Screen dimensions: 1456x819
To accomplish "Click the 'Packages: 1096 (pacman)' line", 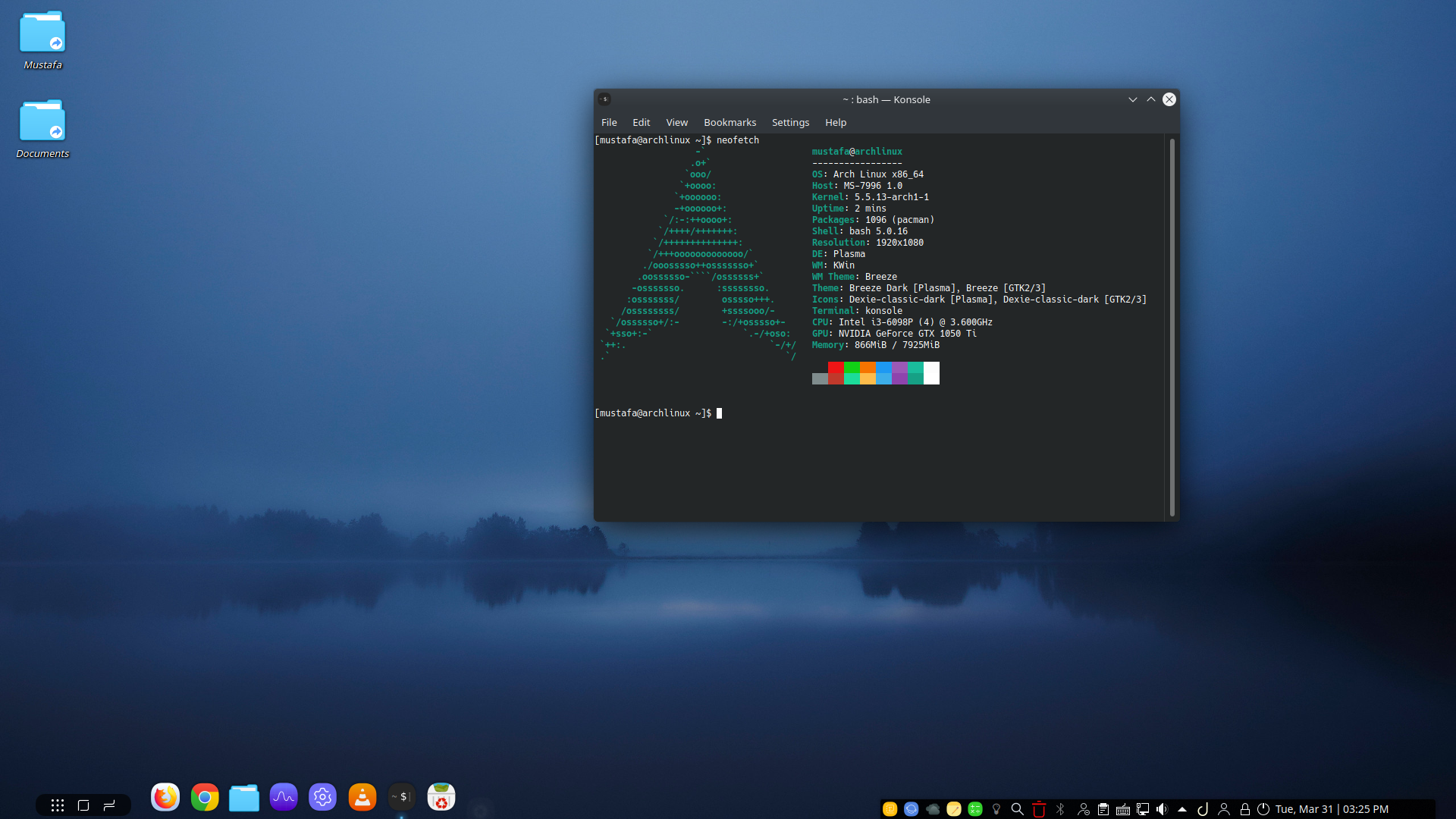I will click(x=873, y=220).
